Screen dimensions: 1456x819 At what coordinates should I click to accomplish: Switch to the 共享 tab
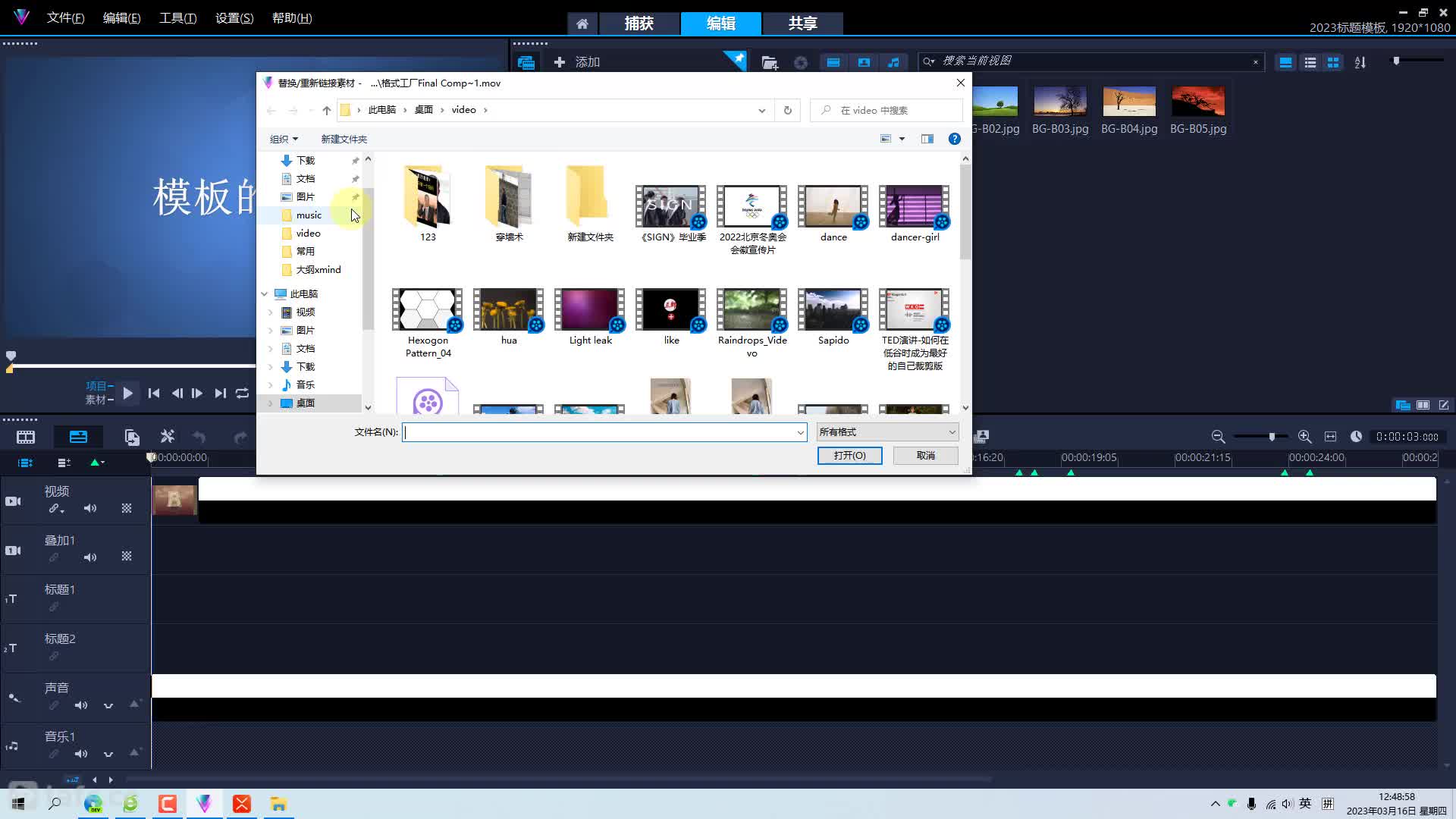point(802,24)
